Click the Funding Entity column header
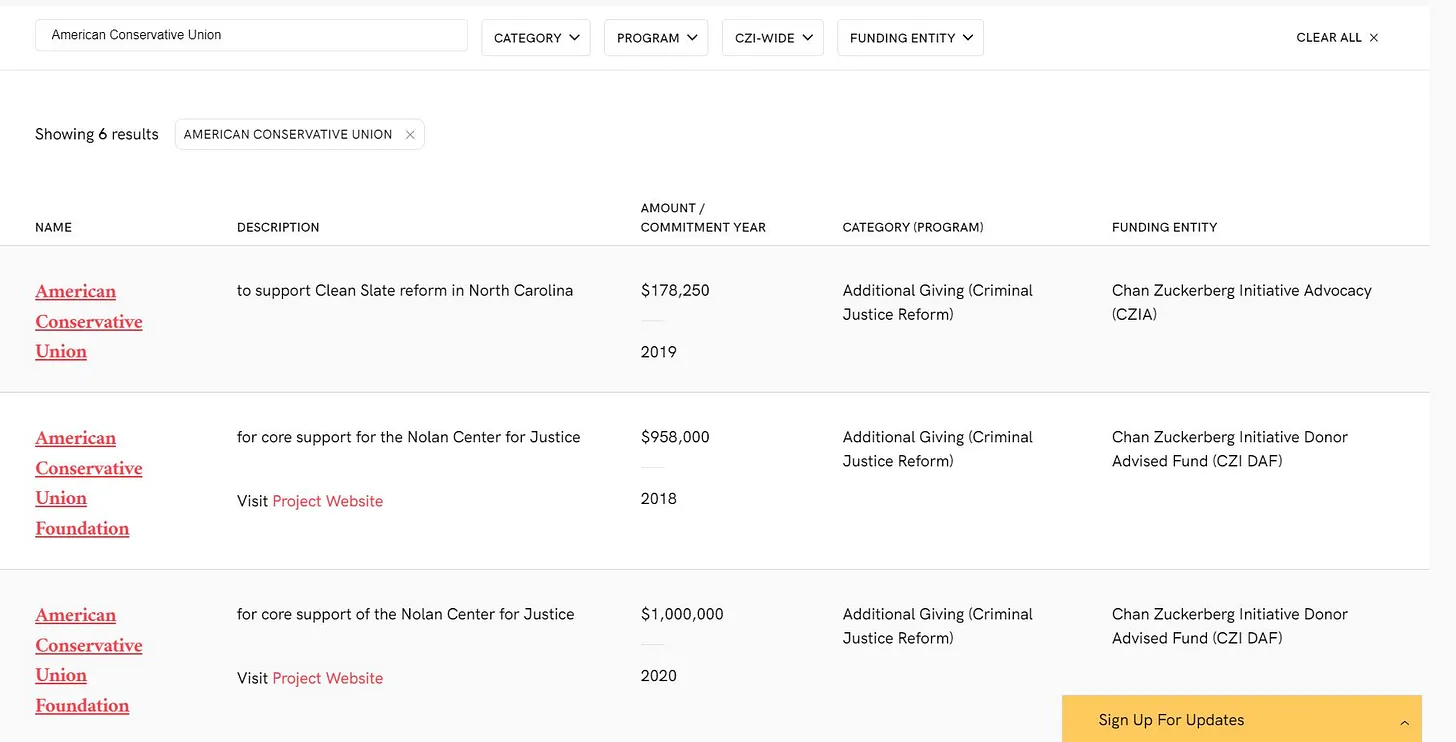The image size is (1456, 742). pos(1164,228)
